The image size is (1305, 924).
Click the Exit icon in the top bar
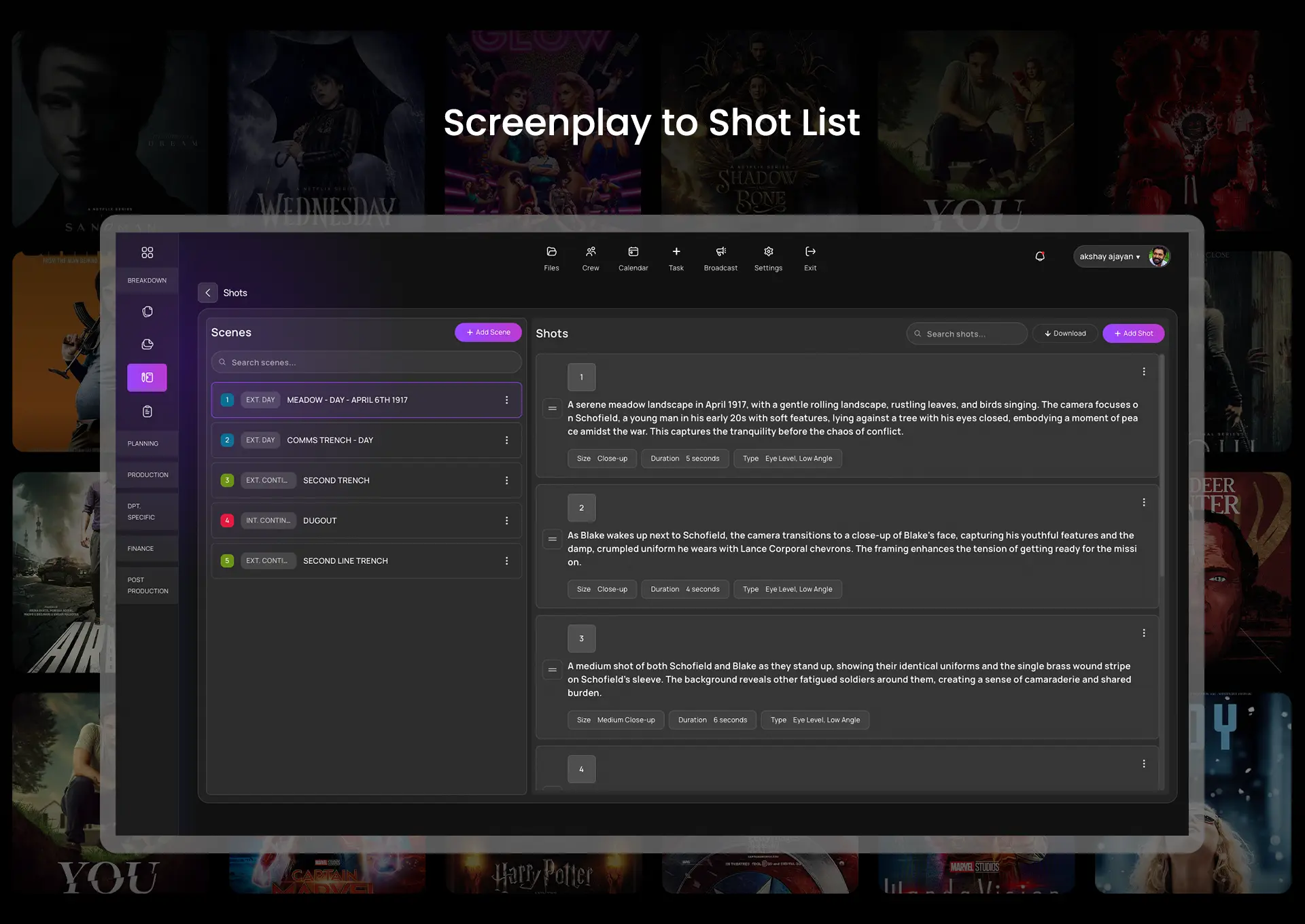[810, 257]
